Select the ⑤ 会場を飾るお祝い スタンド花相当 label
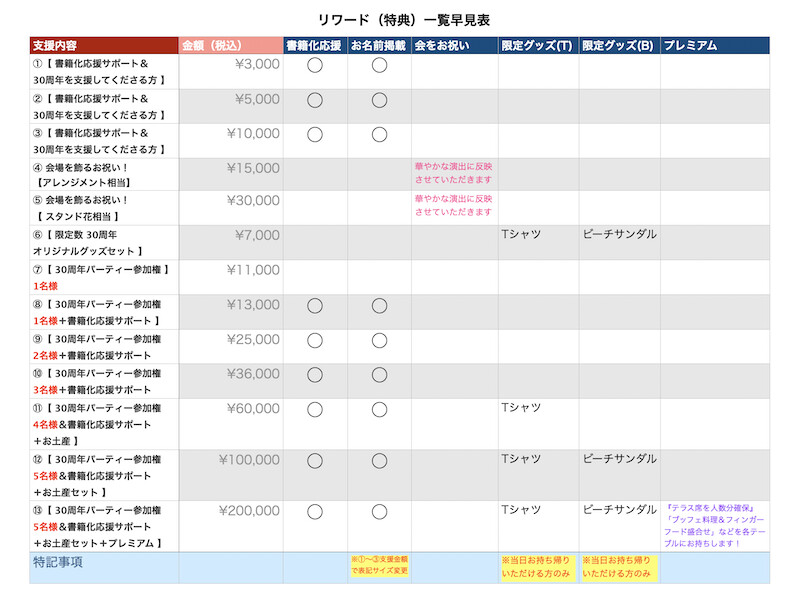The width and height of the screenshot is (800, 597). click(80, 208)
